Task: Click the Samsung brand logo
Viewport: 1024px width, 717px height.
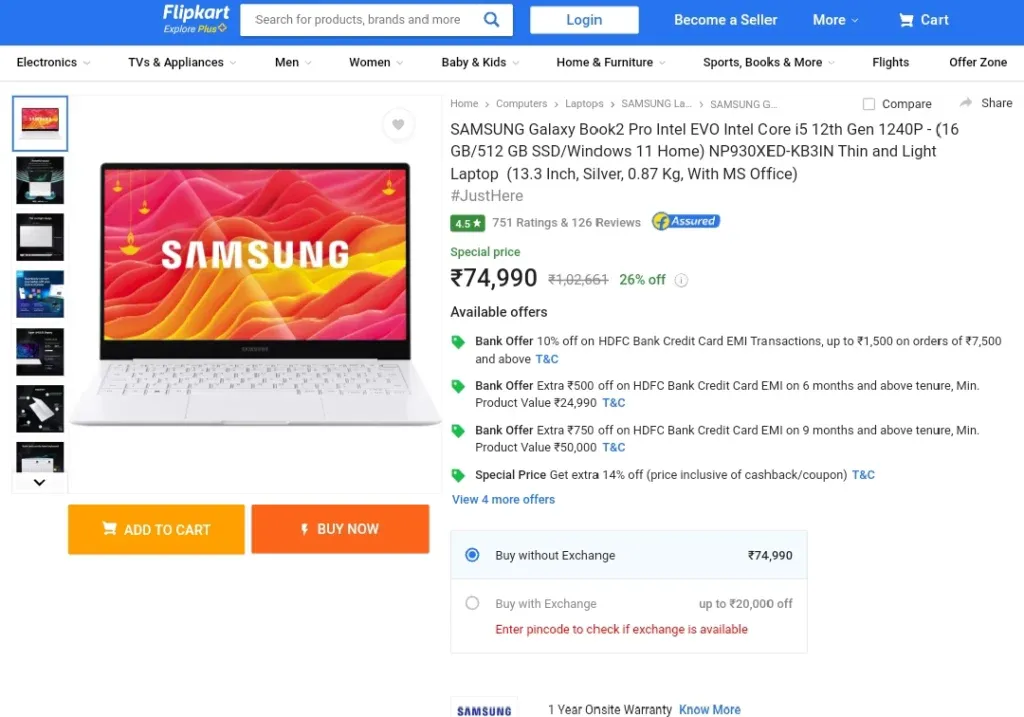Action: coord(484,710)
